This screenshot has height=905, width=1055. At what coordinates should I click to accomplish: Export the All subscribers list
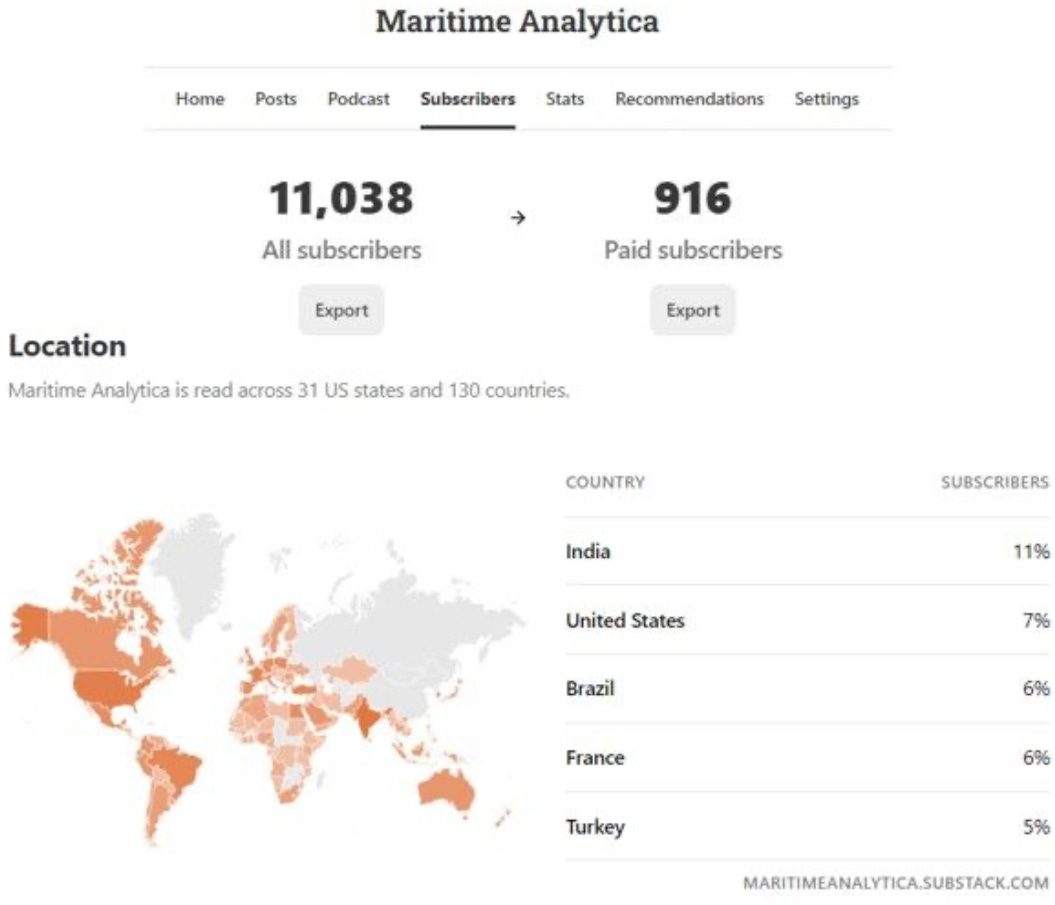(x=342, y=310)
